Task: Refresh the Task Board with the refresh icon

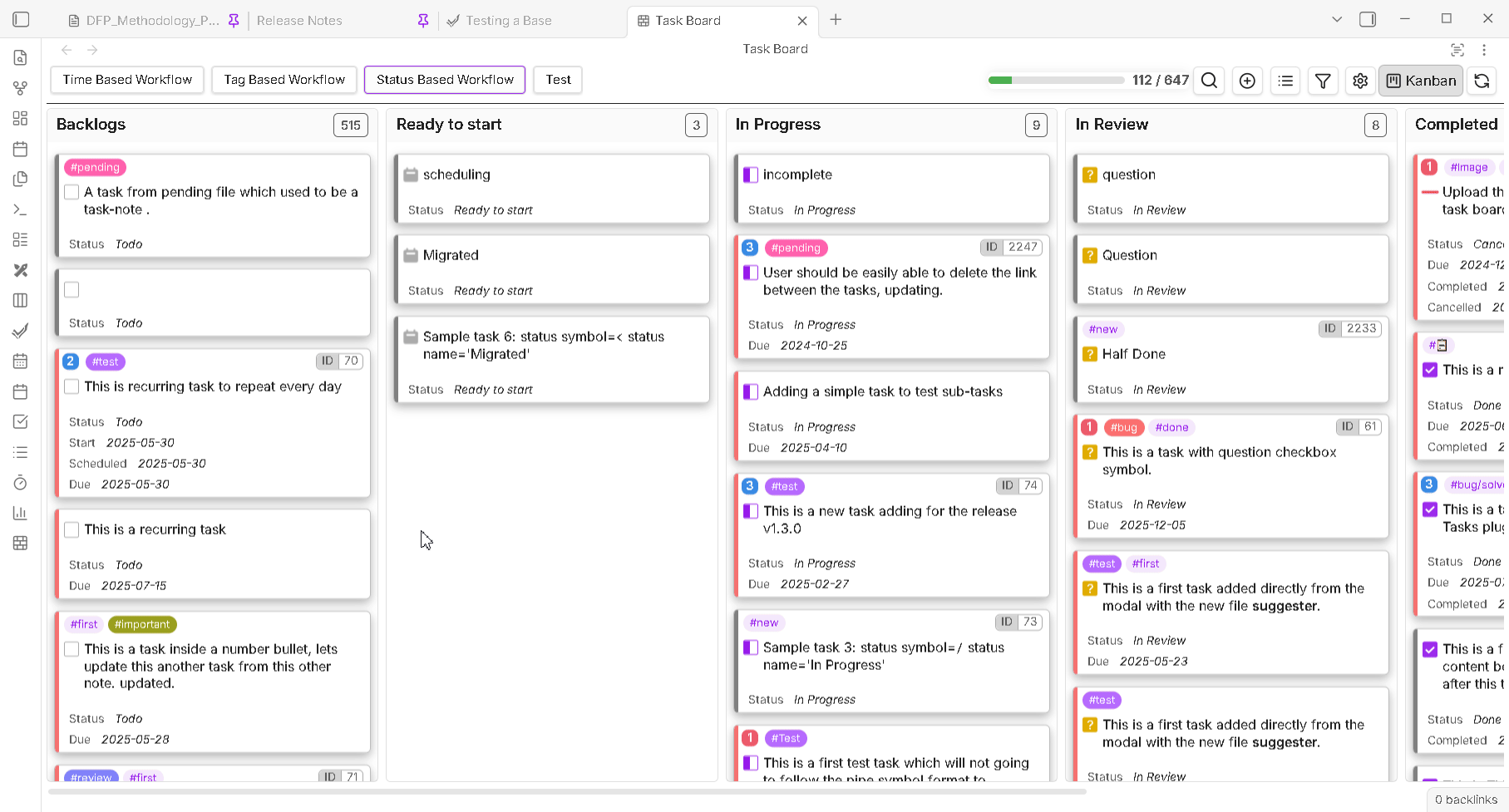Action: pyautogui.click(x=1482, y=81)
